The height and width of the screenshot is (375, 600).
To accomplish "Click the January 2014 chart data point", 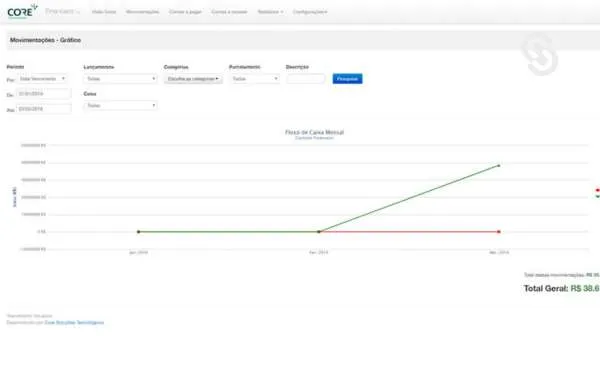I will [139, 232].
